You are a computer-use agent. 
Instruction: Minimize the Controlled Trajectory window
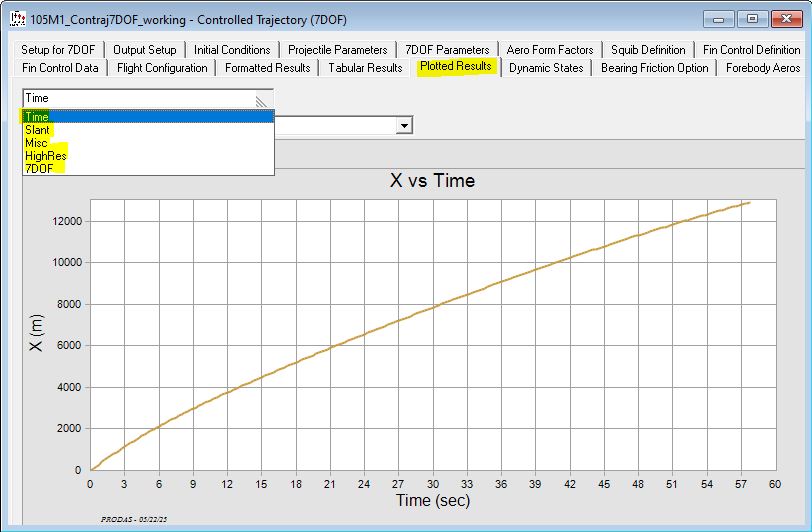coord(722,19)
